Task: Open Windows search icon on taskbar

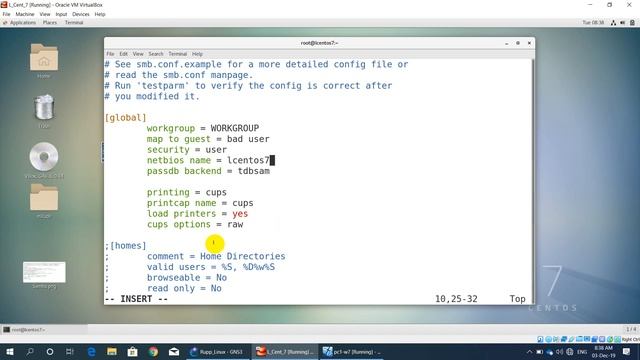Action: 30,351
